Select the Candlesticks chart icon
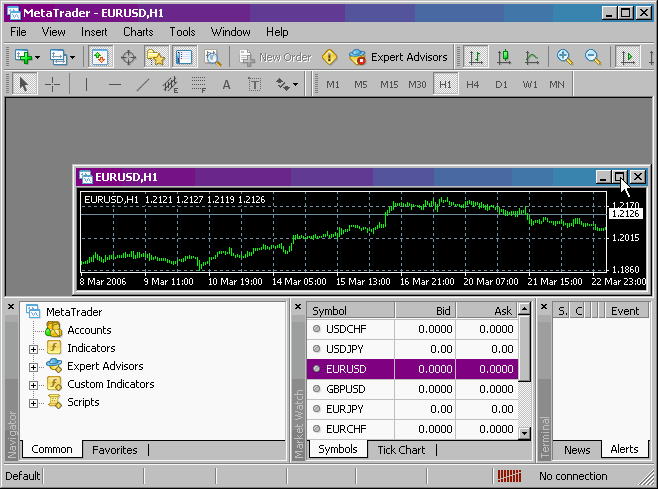The width and height of the screenshot is (658, 489). tap(504, 57)
